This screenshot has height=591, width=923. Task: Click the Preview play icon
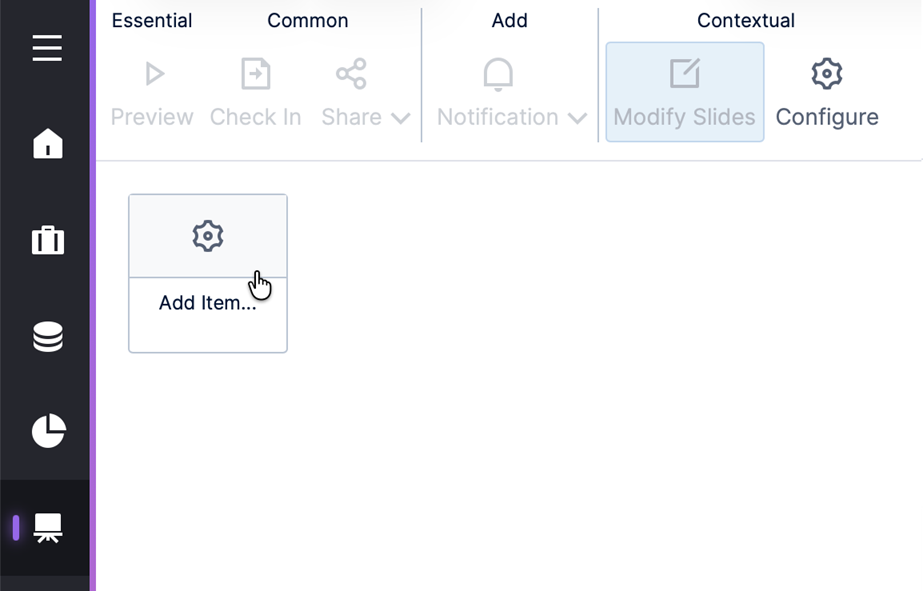pos(152,72)
